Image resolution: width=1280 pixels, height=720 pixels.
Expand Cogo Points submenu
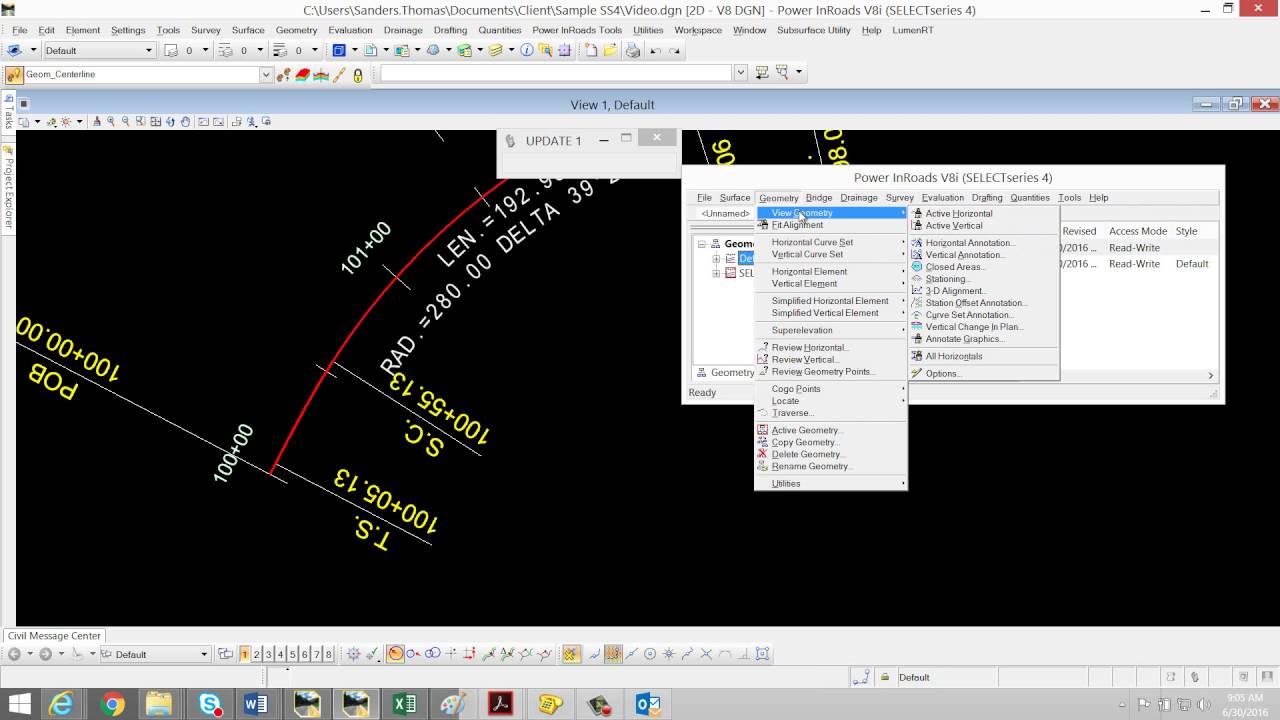point(830,389)
